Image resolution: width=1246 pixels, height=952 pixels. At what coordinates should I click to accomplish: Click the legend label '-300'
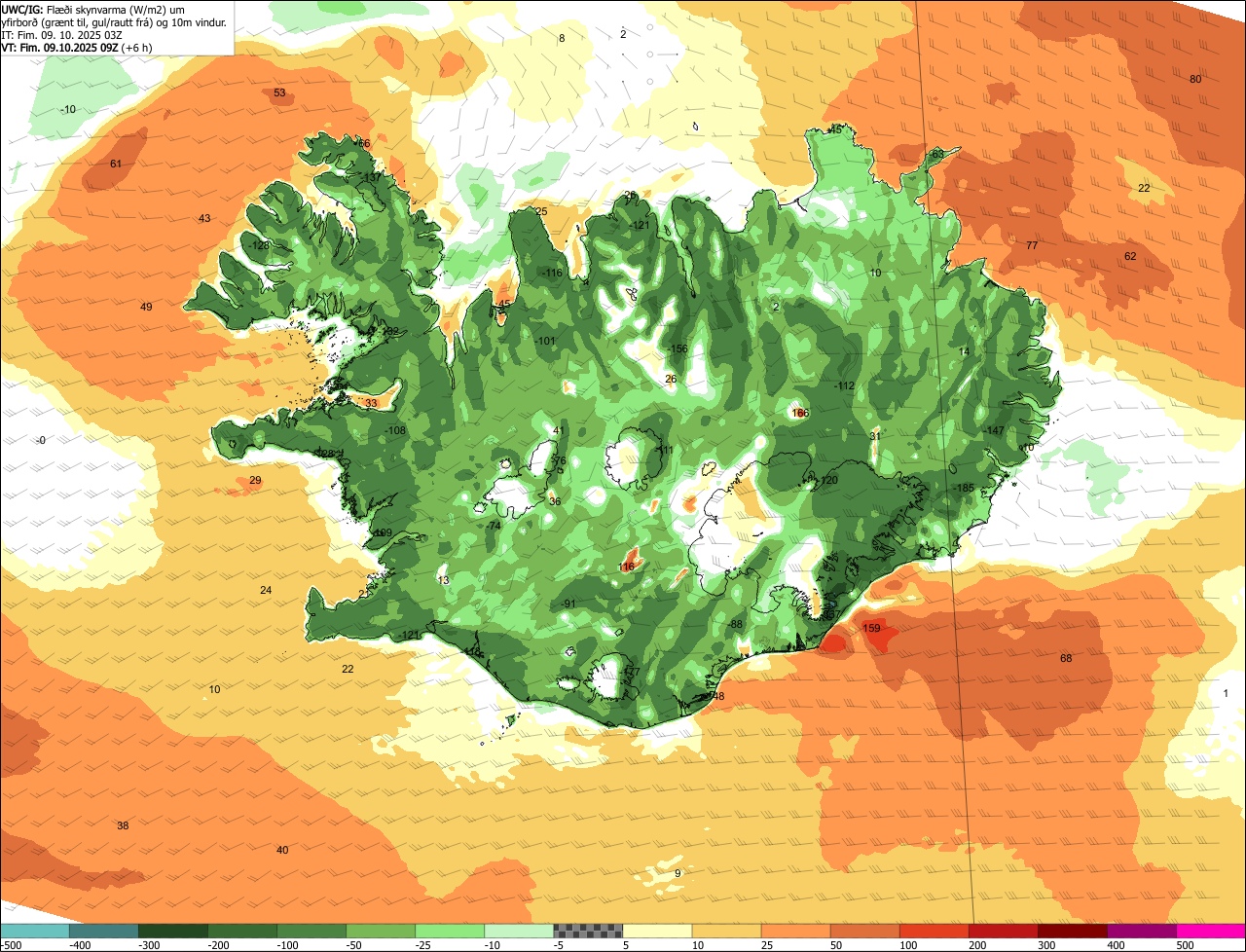(149, 944)
